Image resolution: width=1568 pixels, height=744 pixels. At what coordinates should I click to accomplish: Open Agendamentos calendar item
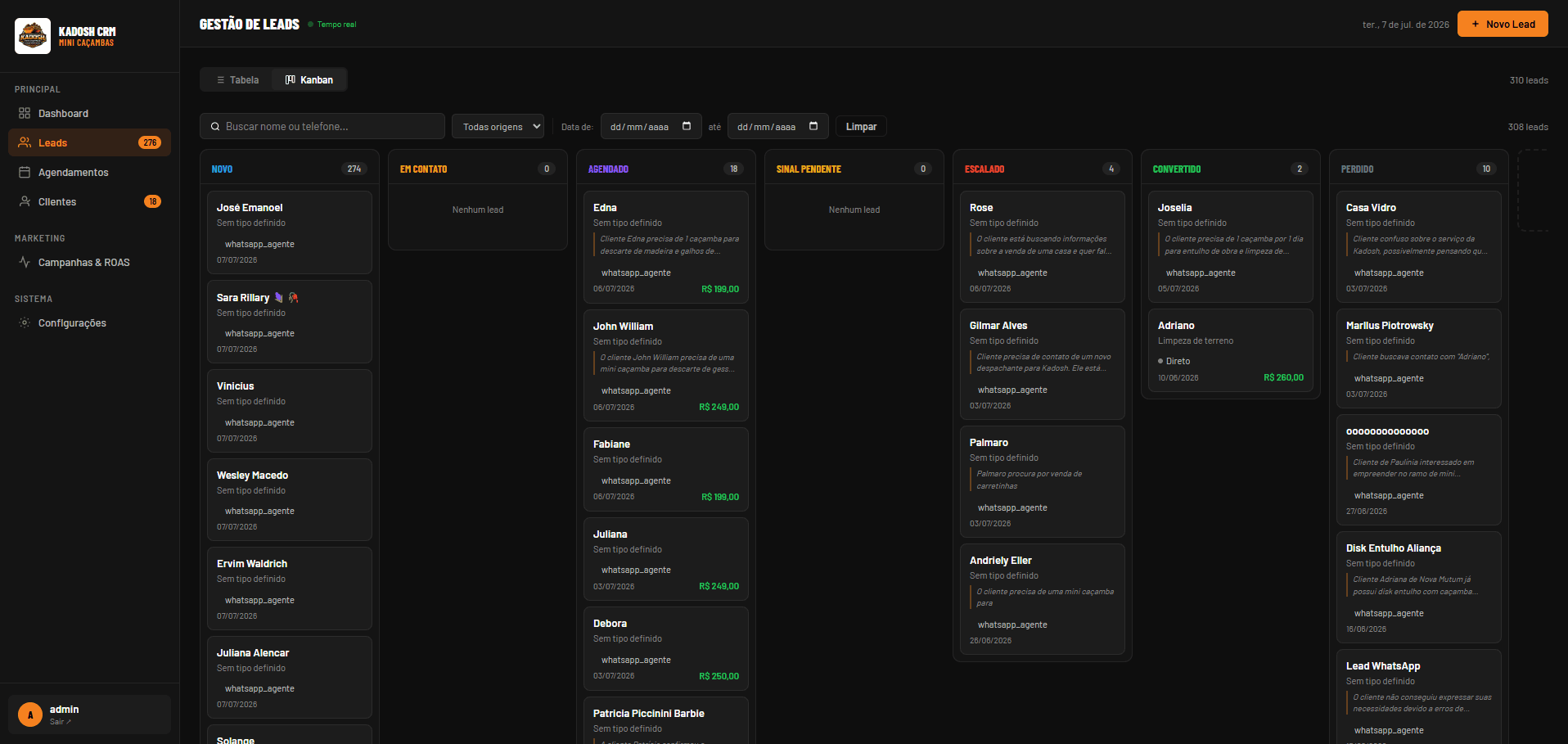click(x=89, y=172)
